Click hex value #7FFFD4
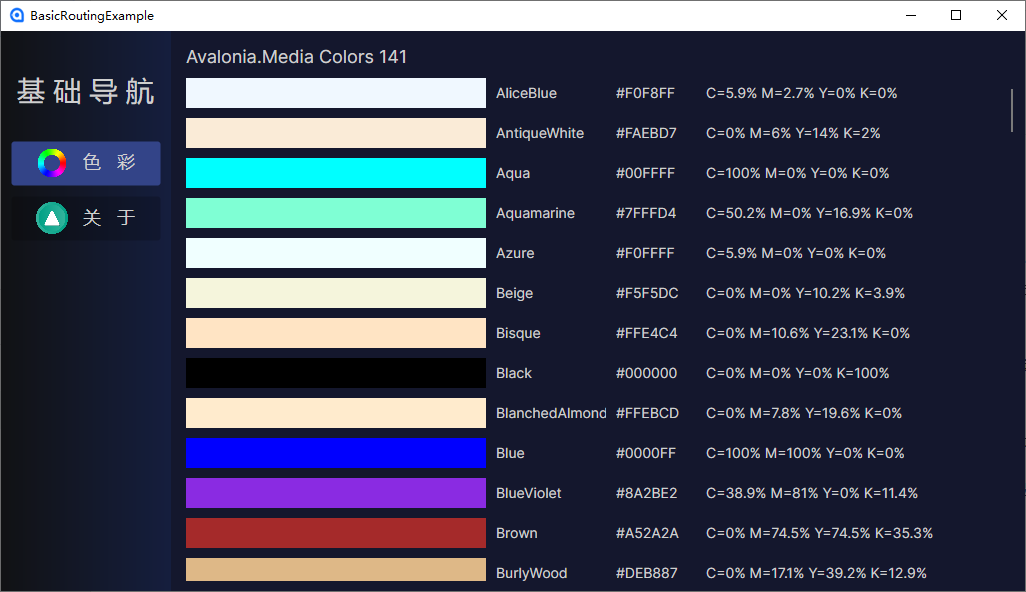1026x592 pixels. [646, 213]
